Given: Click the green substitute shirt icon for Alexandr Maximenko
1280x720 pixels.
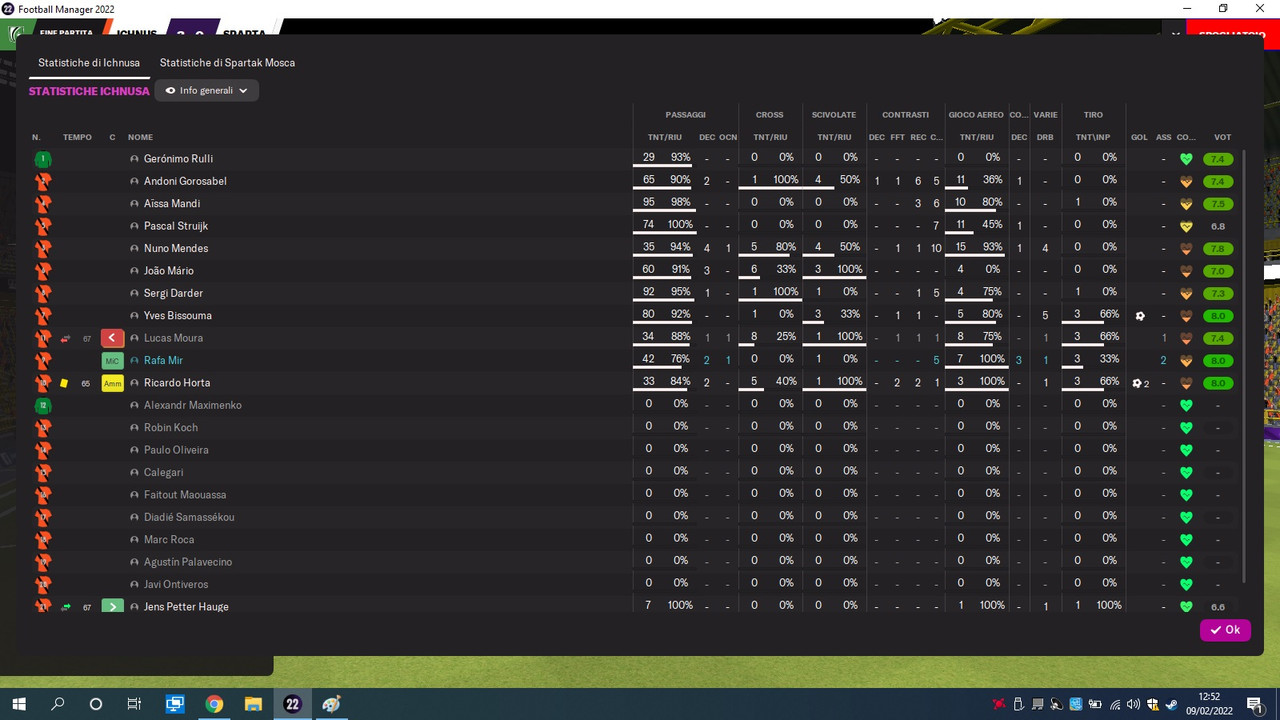Looking at the screenshot, I should click(x=42, y=406).
